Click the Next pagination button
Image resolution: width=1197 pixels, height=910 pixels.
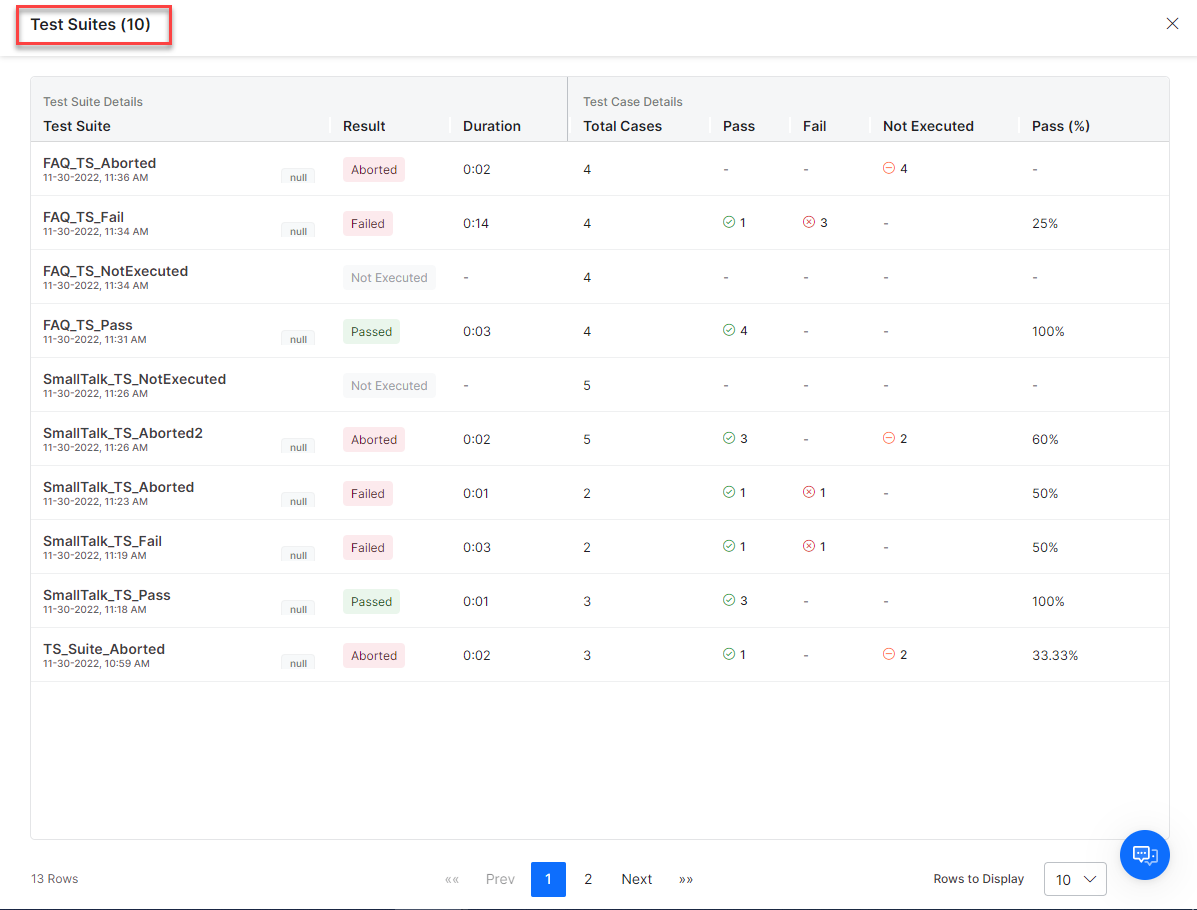(636, 879)
